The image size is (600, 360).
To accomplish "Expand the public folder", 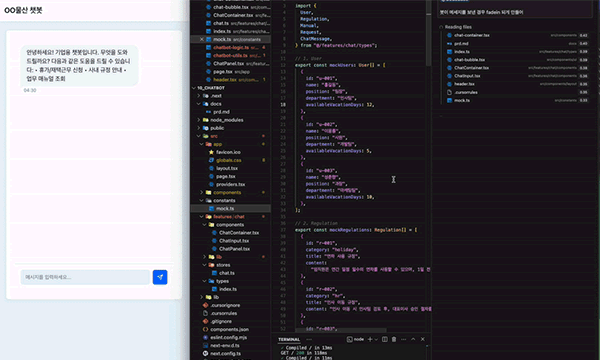I will [x=217, y=128].
